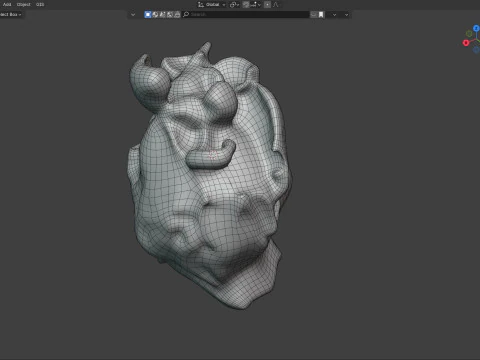Toggle proportional editing
Viewport: 480px width, 360px height.
(267, 5)
